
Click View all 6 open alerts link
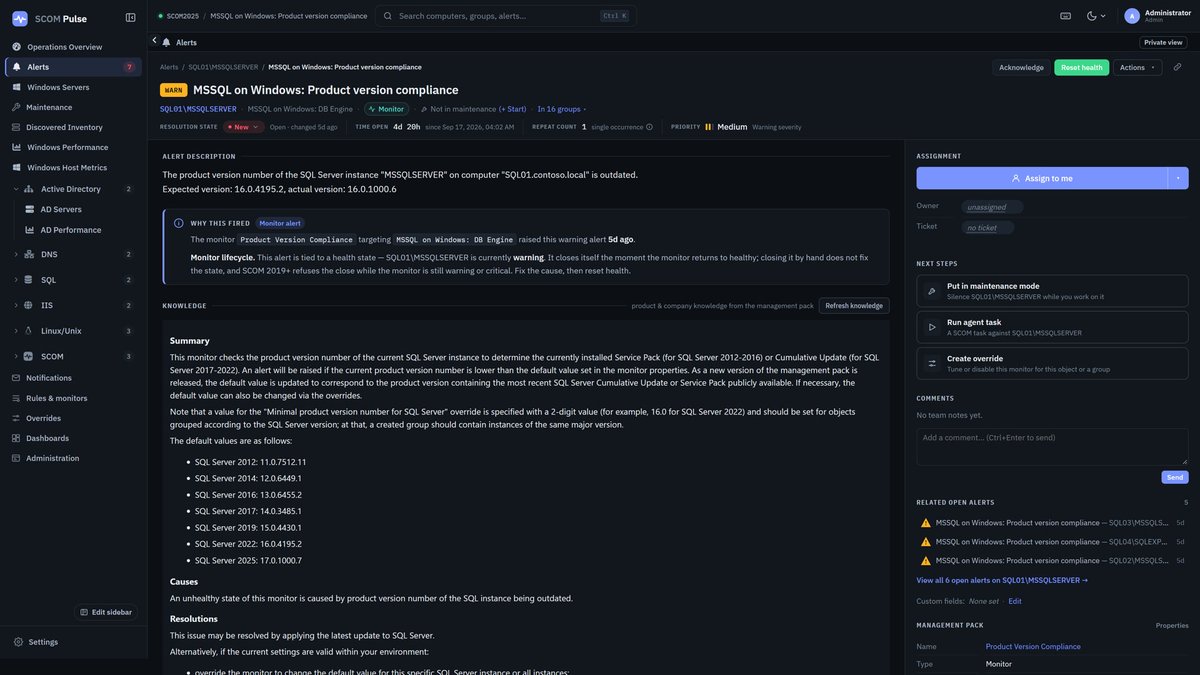tap(1002, 580)
